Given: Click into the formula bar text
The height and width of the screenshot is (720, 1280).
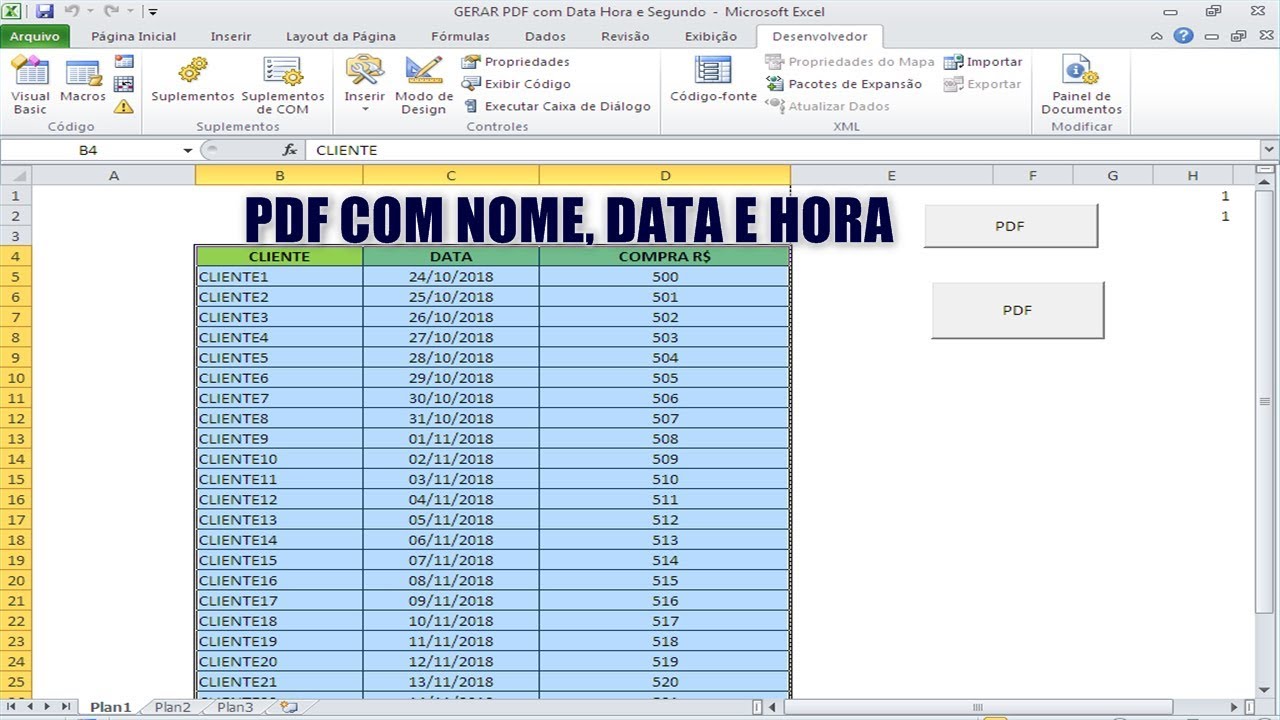Looking at the screenshot, I should (783, 150).
